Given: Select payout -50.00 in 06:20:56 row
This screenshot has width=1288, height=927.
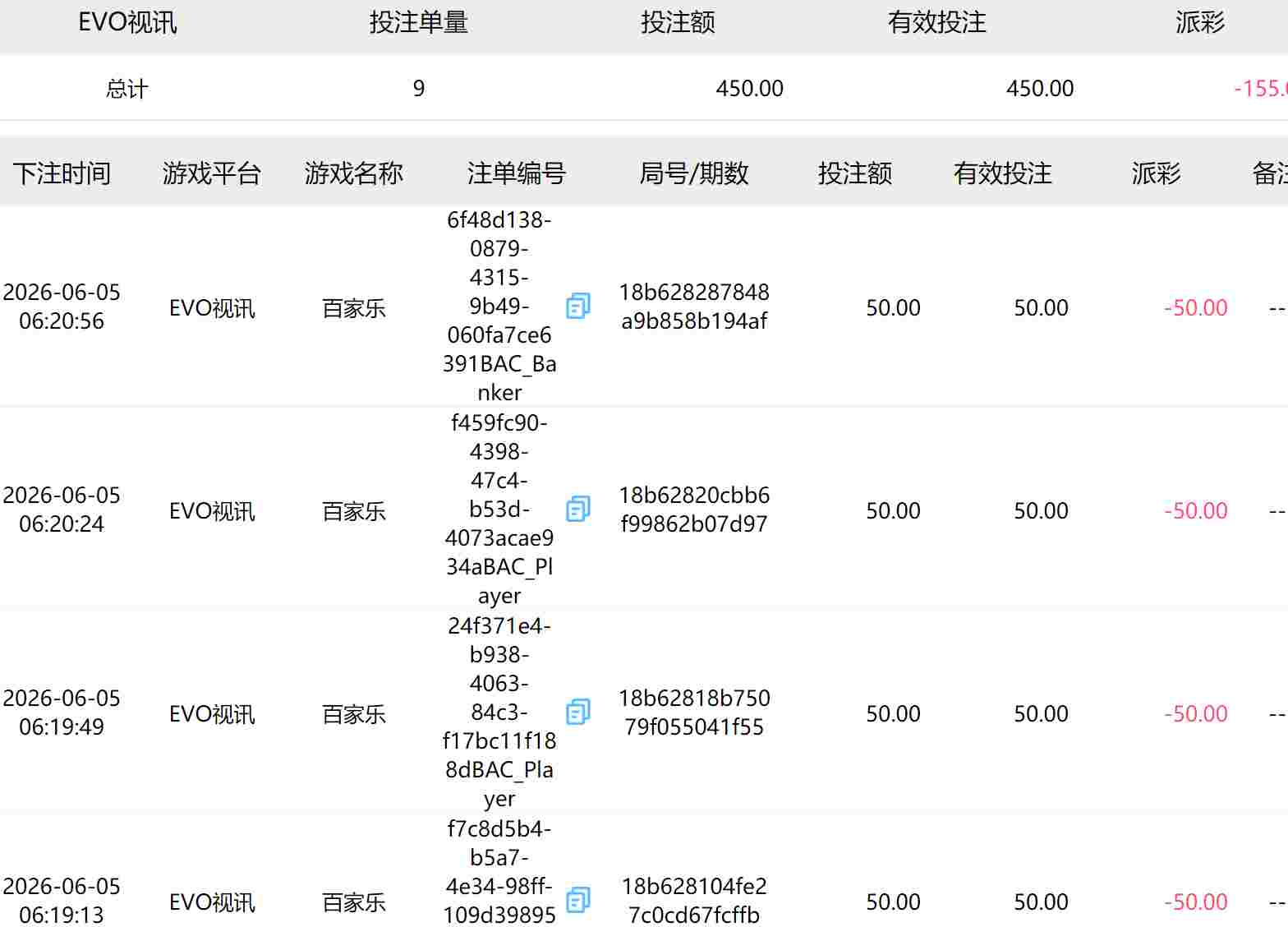Looking at the screenshot, I should pos(1196,308).
